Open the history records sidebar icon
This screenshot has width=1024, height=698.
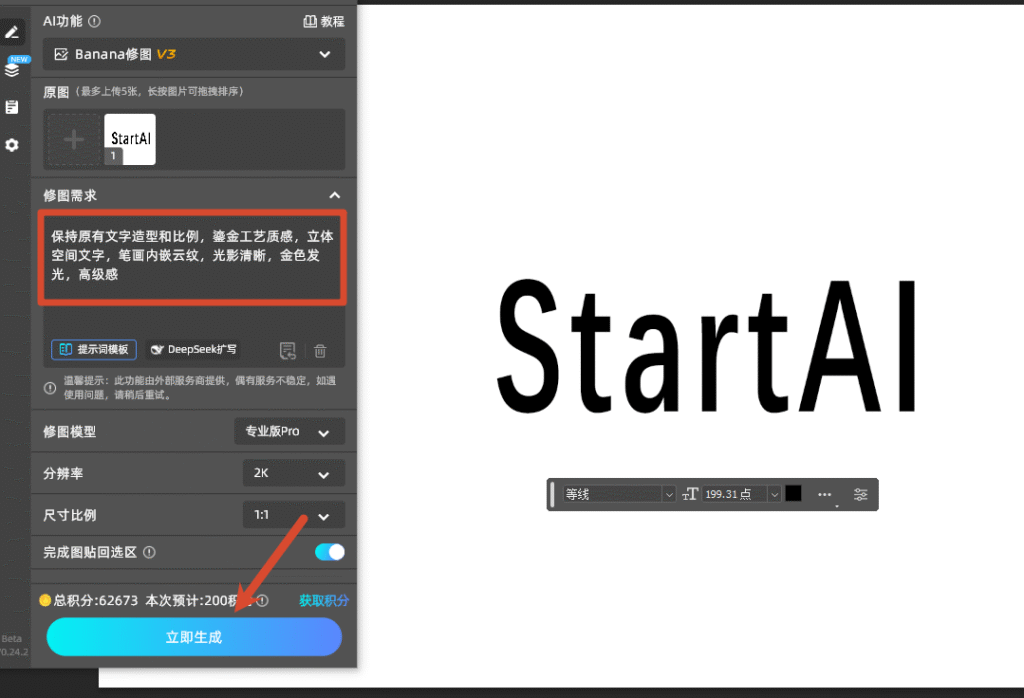point(12,107)
